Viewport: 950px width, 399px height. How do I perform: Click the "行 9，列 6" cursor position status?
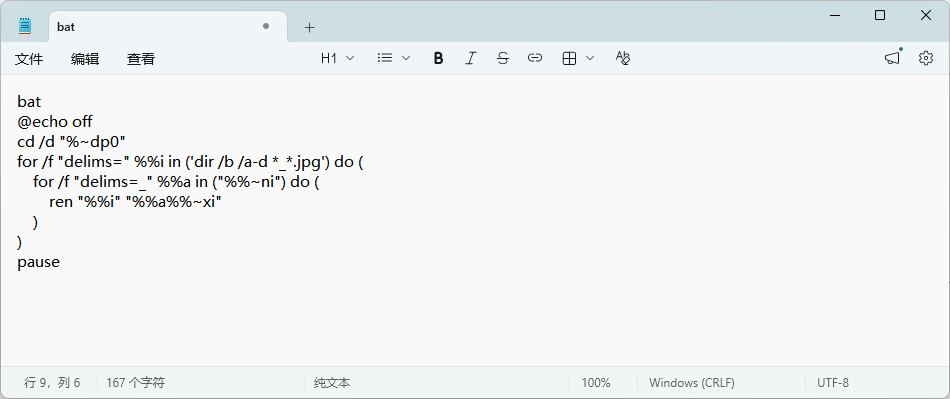coord(52,383)
